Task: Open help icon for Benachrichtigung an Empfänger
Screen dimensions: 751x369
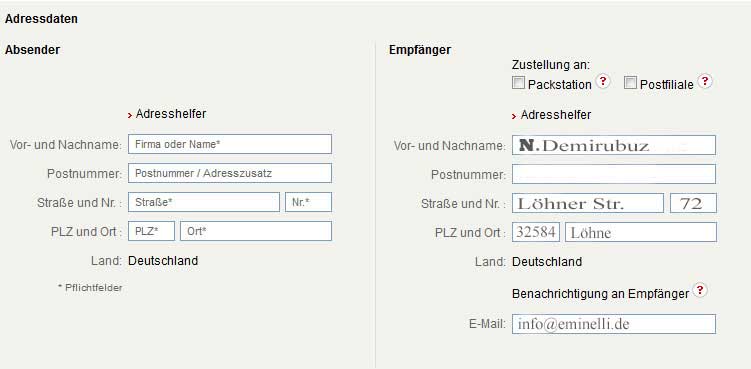Action: [x=700, y=290]
